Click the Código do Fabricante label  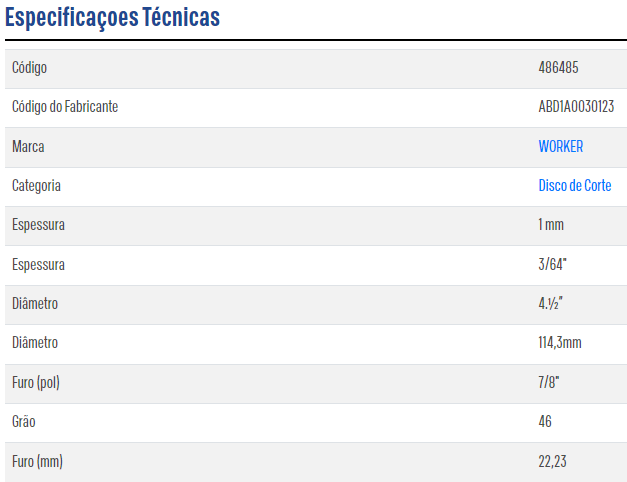click(65, 107)
